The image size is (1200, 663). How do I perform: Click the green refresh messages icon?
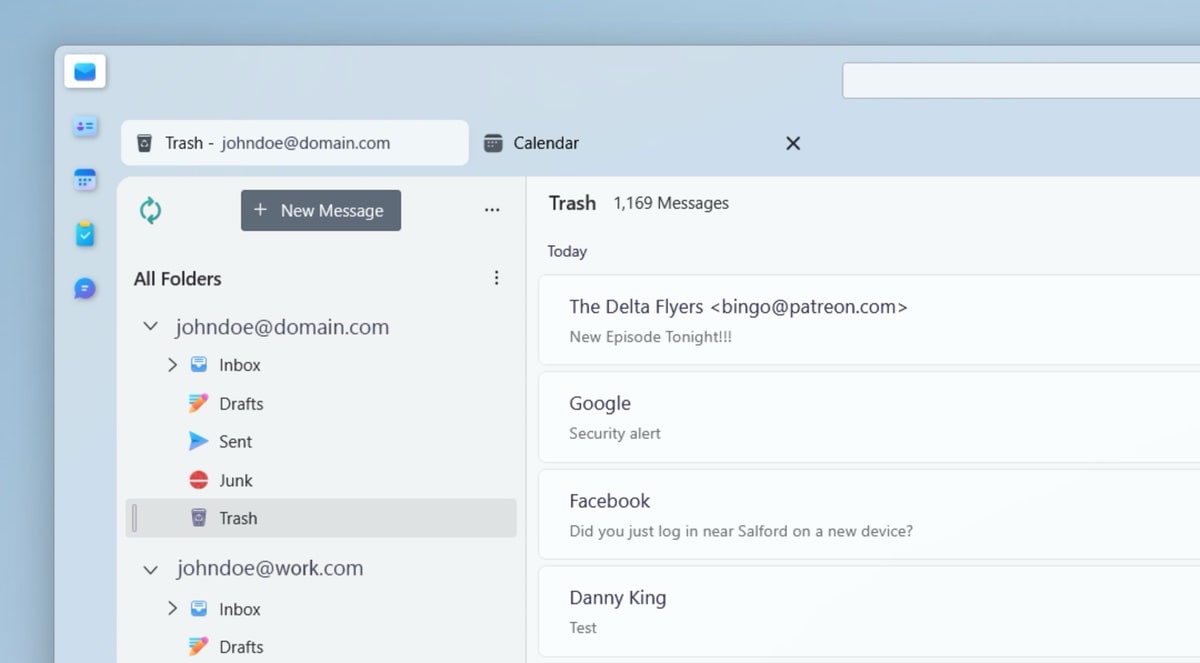[150, 210]
